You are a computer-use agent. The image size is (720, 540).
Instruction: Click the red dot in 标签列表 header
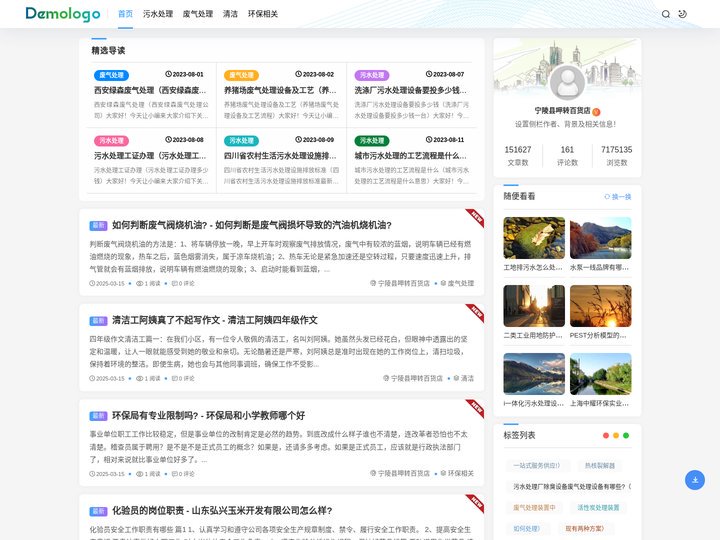tap(606, 435)
